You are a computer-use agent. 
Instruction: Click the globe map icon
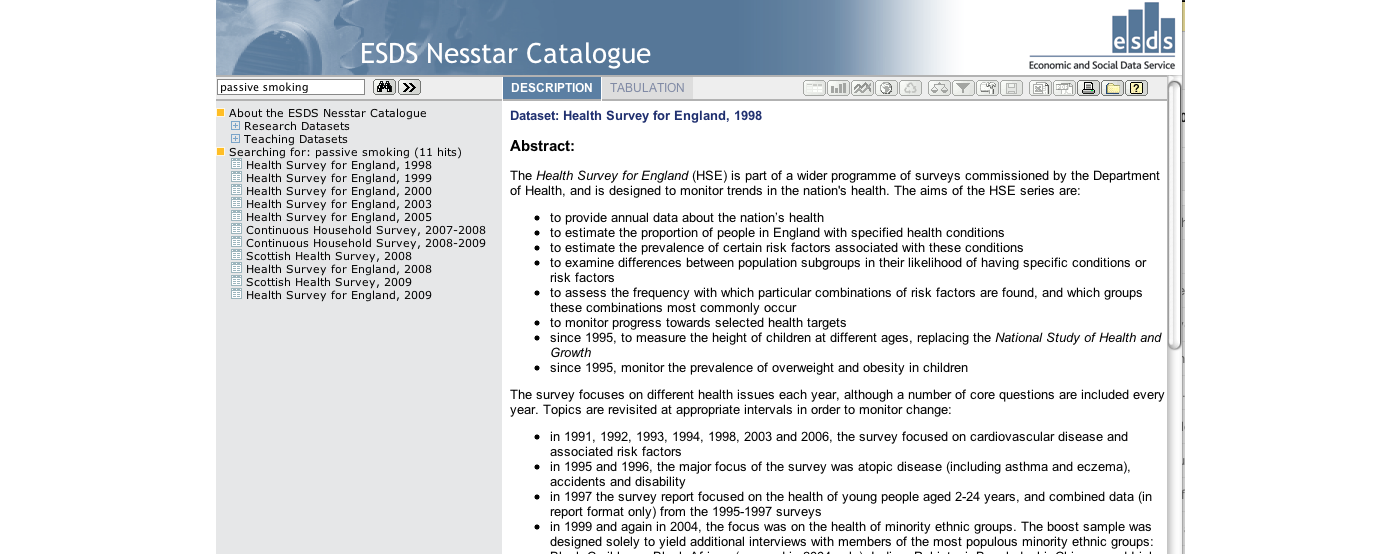coord(886,89)
